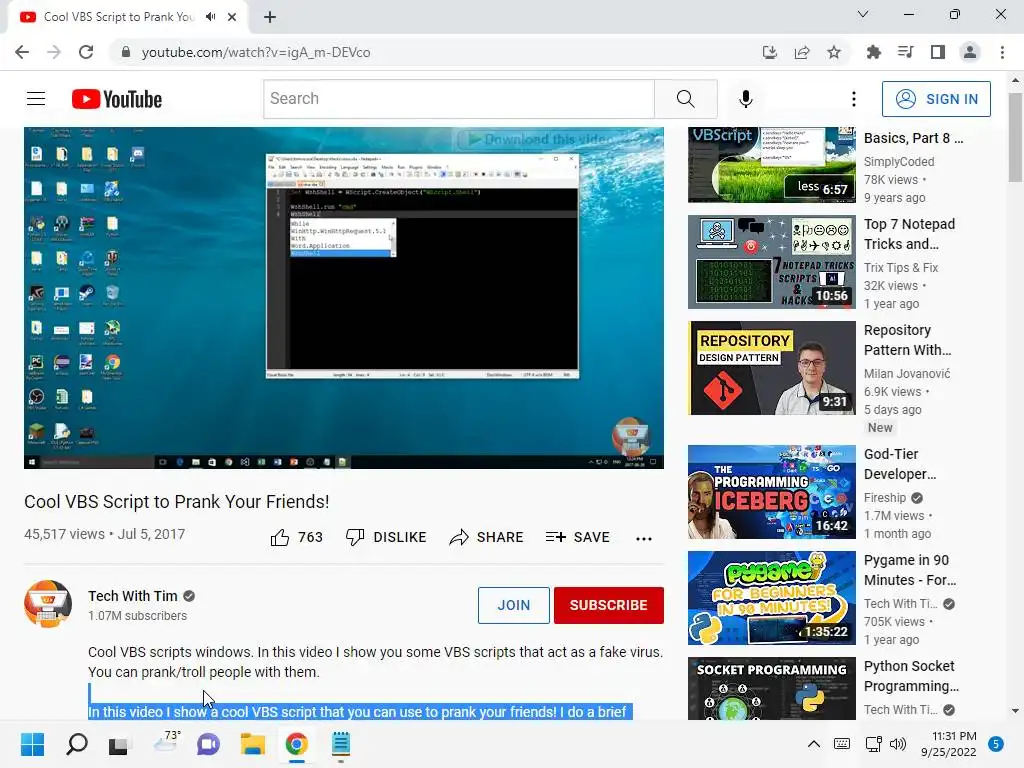Click the SIGN IN button
The image size is (1024, 768).
[x=936, y=99]
